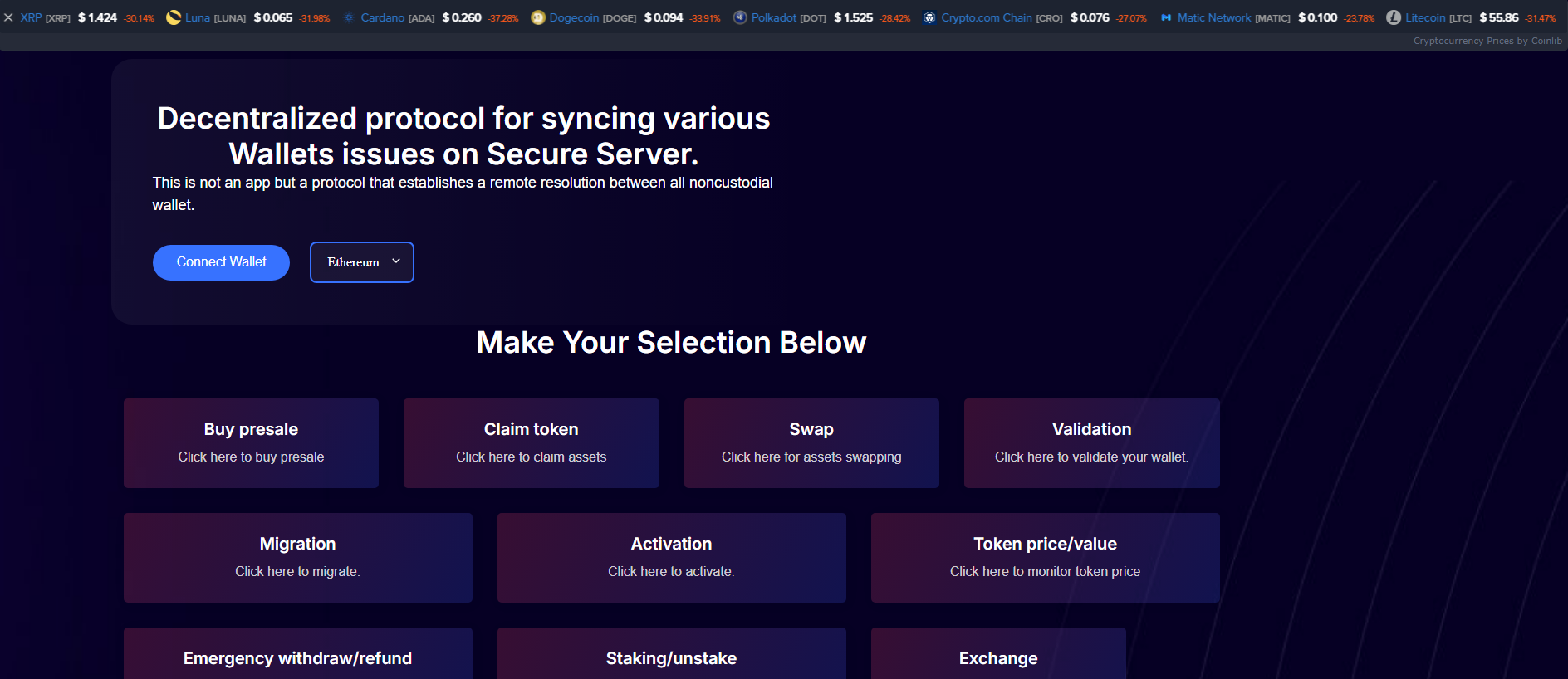Select the Validation card

point(1092,443)
